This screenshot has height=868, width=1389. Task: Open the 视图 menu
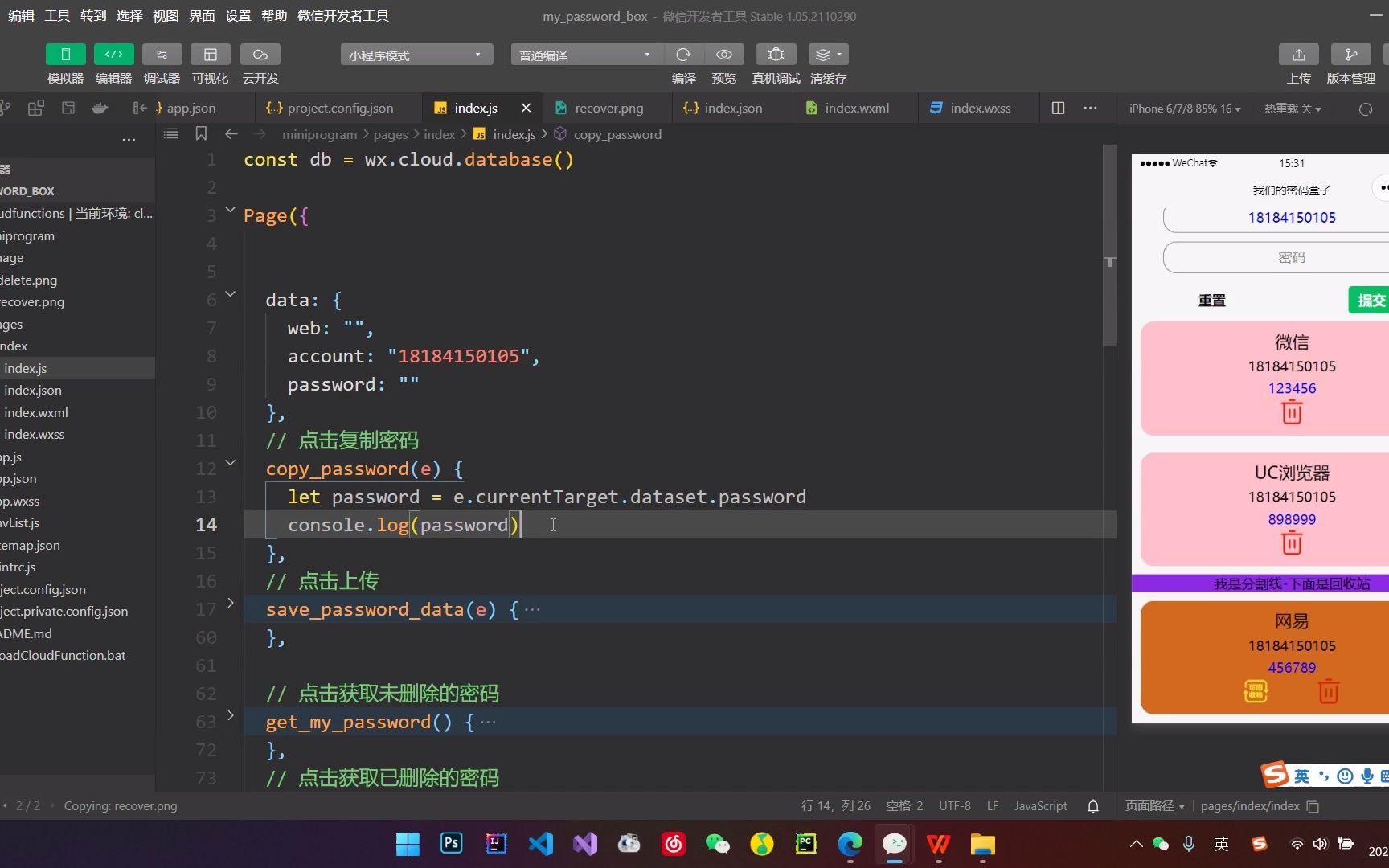pos(166,16)
